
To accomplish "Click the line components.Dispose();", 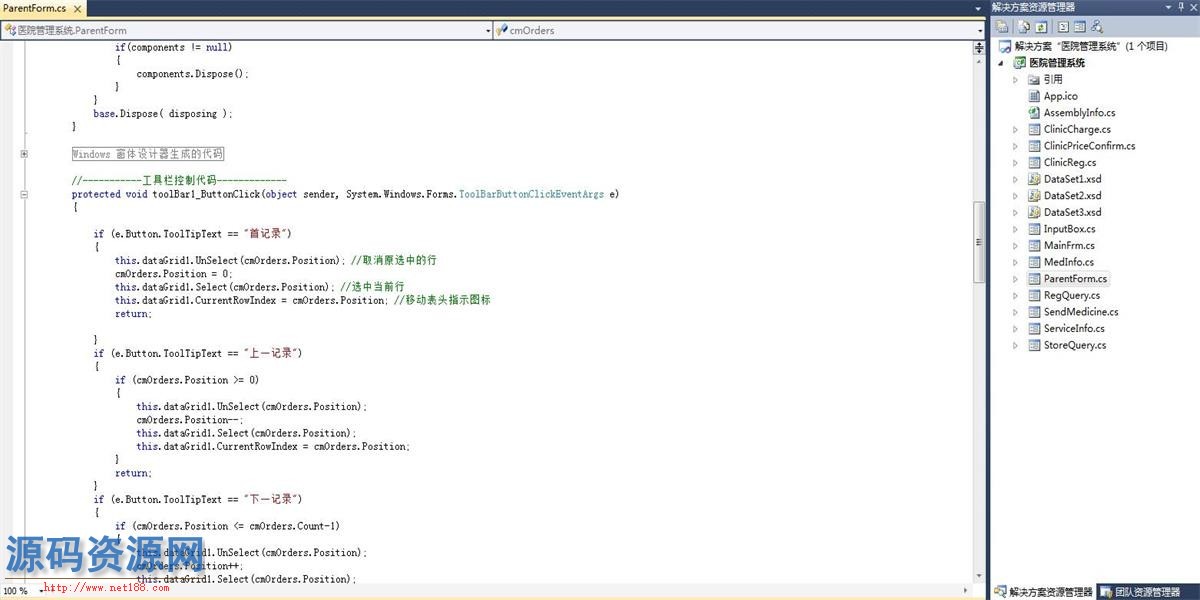I will [x=193, y=74].
